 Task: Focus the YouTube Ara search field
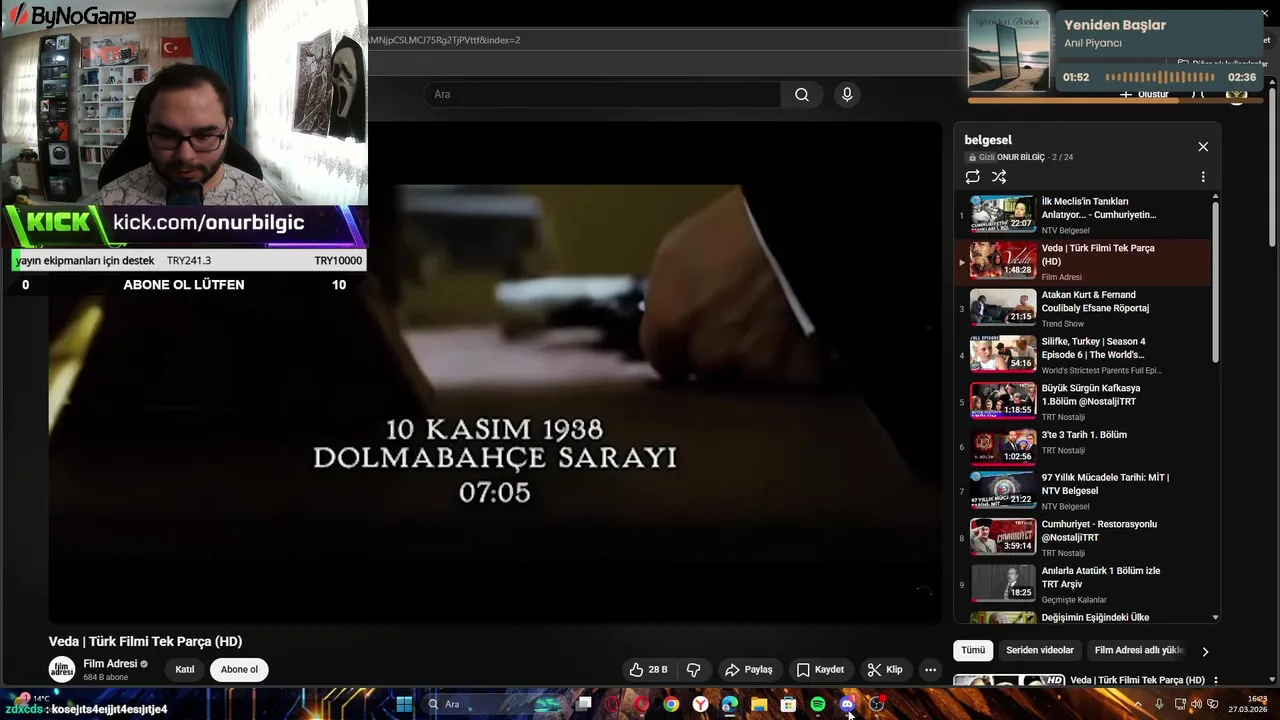603,94
